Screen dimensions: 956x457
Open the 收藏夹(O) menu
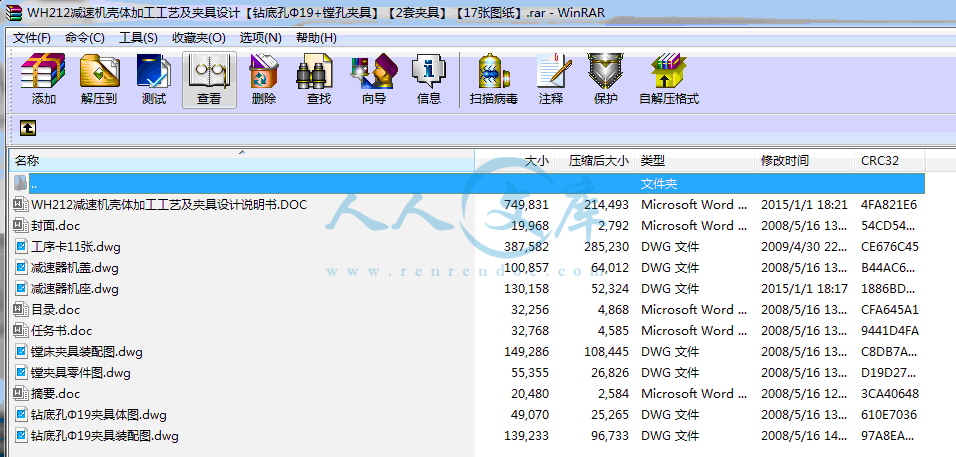pyautogui.click(x=199, y=38)
